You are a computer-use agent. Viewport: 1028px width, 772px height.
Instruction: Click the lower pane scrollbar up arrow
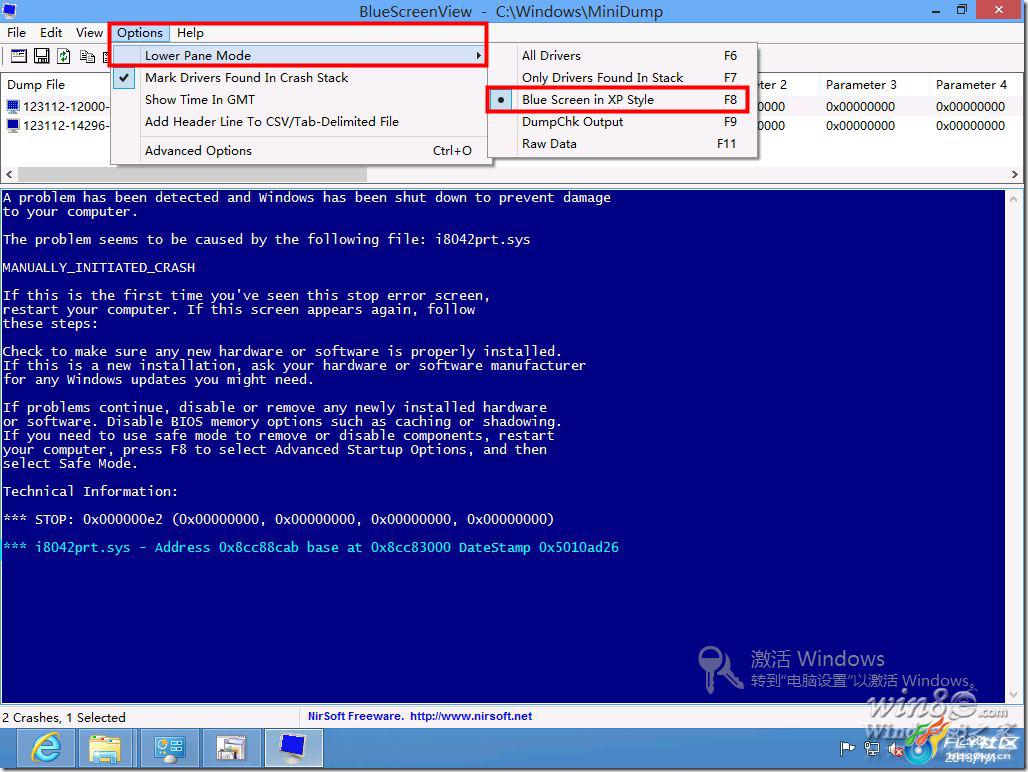point(1014,199)
